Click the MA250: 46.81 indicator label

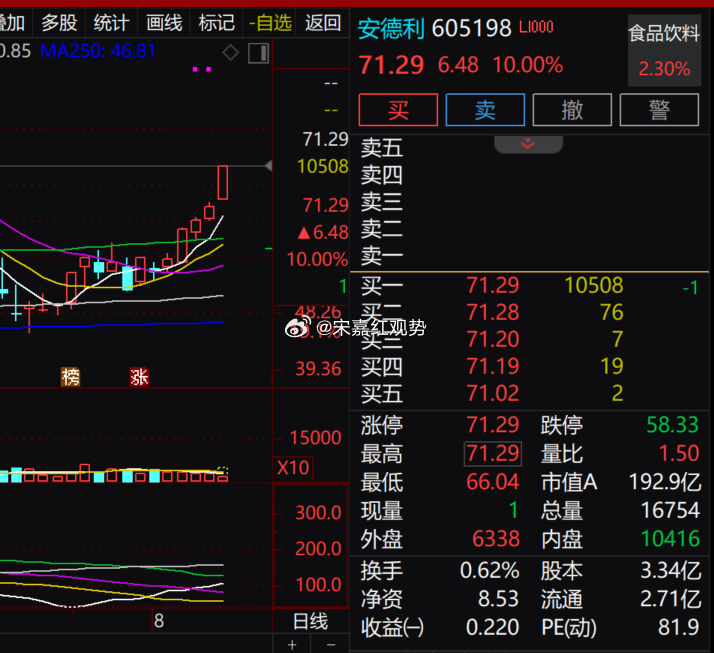[x=98, y=51]
